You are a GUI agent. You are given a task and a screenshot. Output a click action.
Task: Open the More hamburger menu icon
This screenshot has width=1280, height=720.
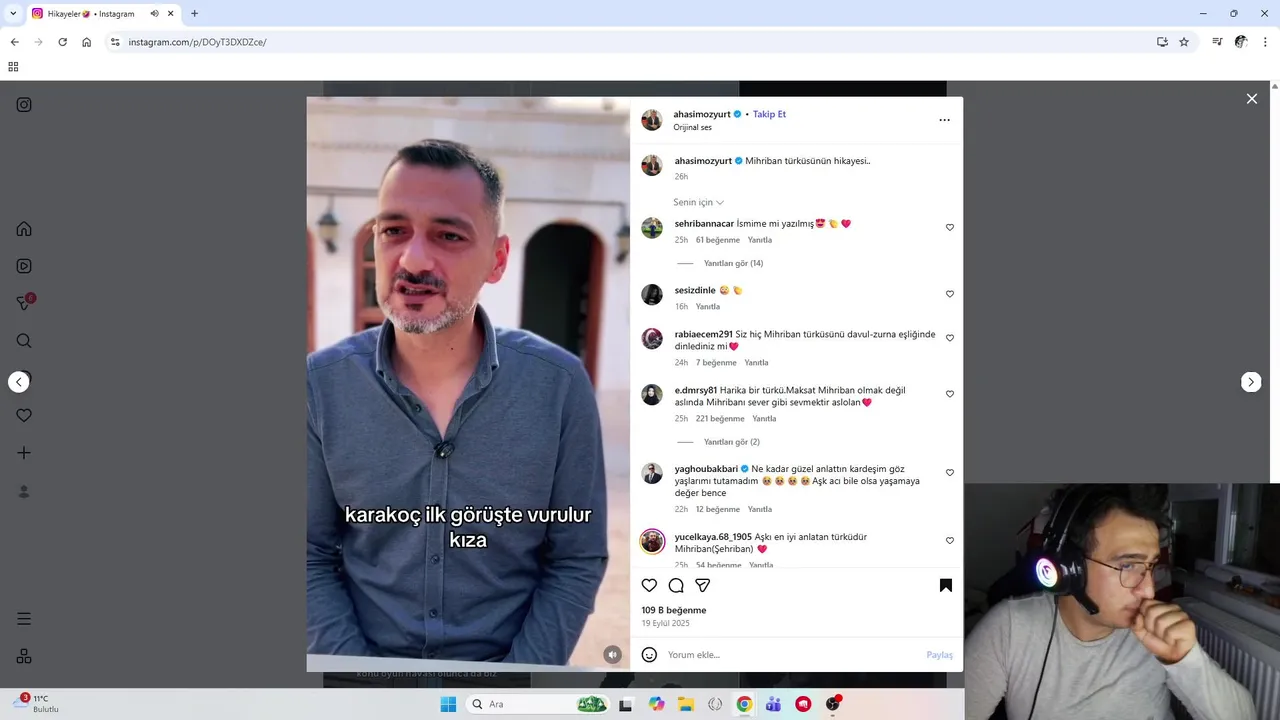[x=24, y=619]
